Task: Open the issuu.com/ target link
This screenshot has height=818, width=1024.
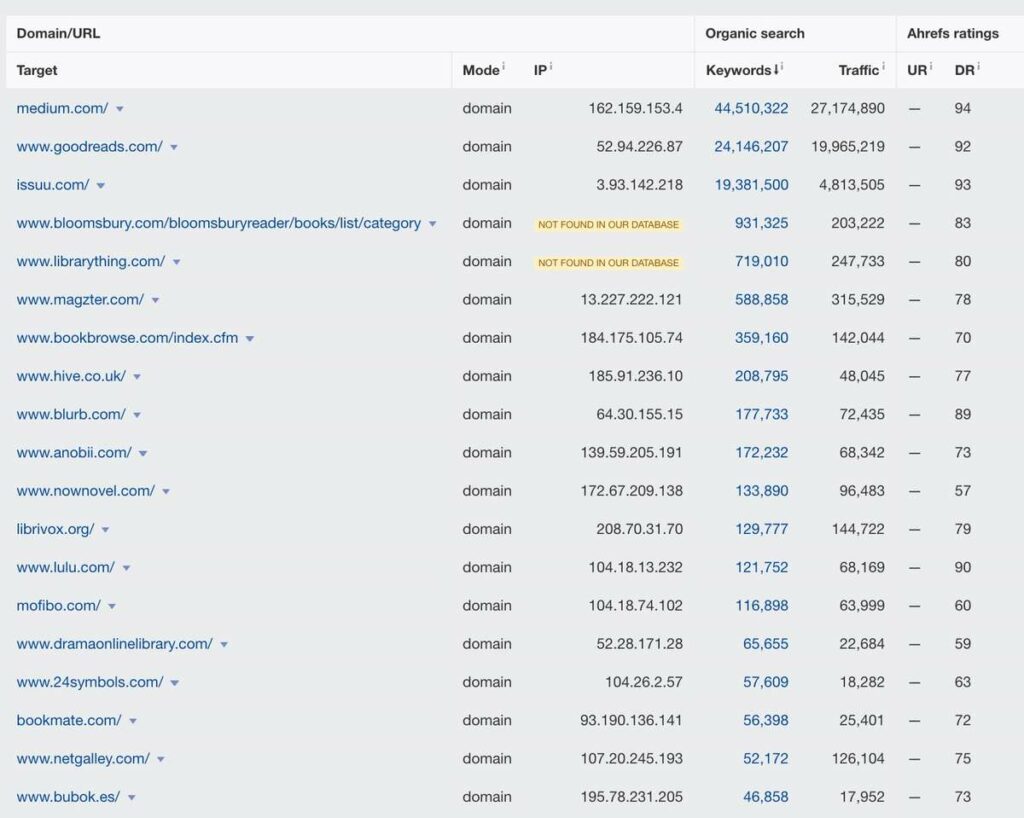Action: (53, 185)
